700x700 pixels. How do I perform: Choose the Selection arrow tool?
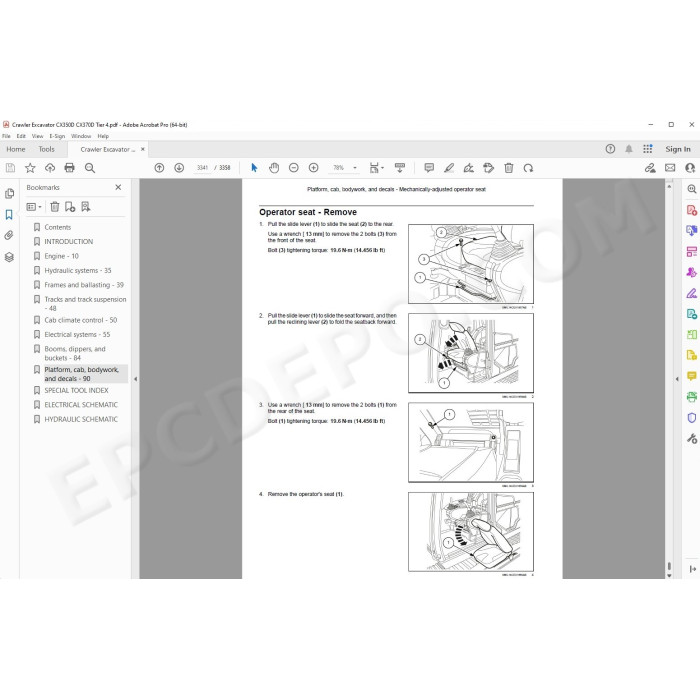254,168
